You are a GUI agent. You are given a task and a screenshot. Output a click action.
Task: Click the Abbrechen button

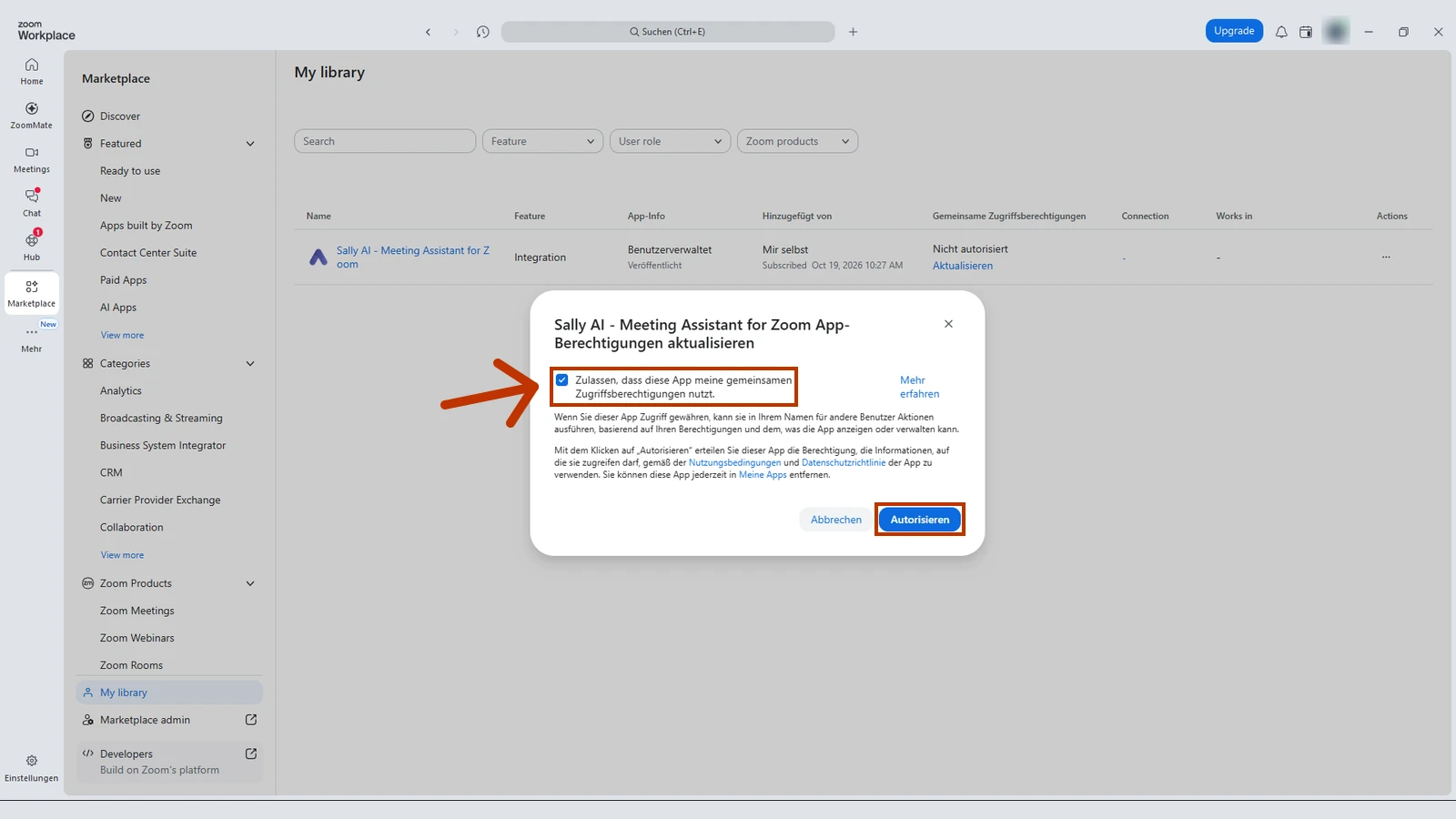836,520
